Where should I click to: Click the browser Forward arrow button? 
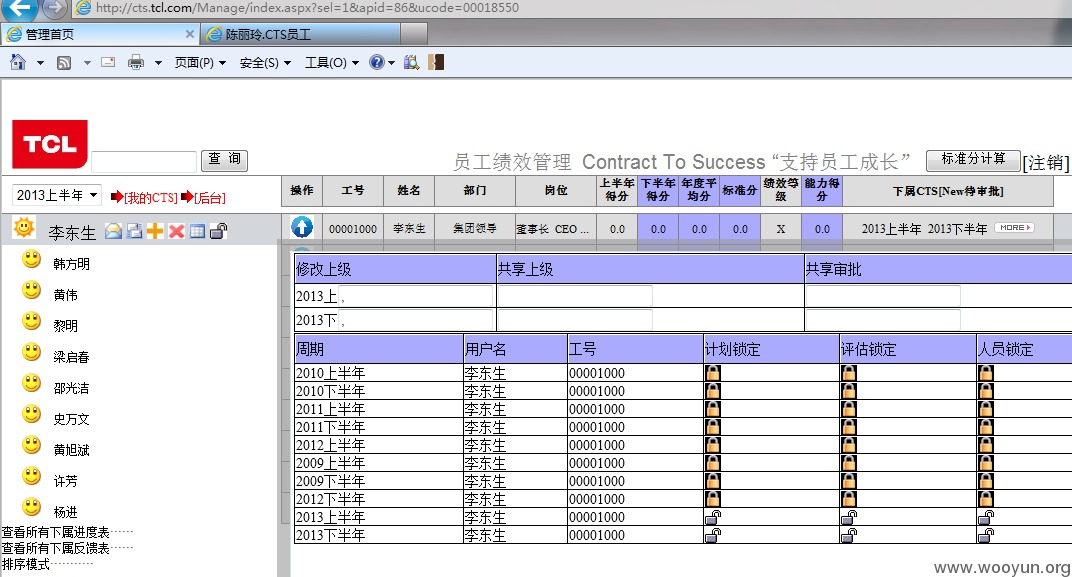(54, 8)
